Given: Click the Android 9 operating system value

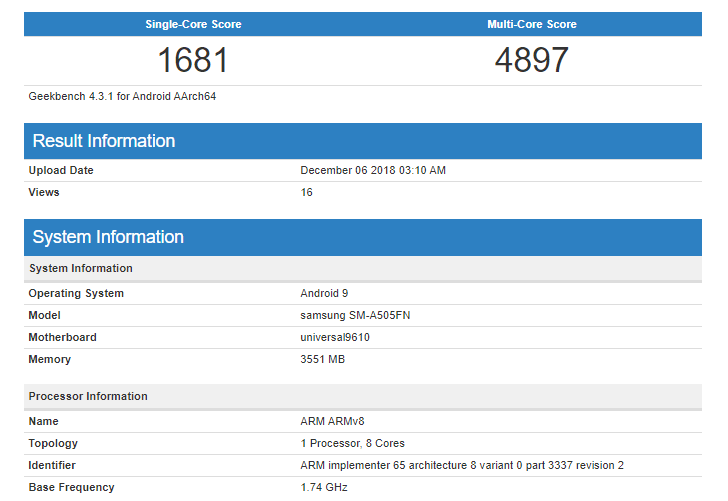Looking at the screenshot, I should [325, 293].
